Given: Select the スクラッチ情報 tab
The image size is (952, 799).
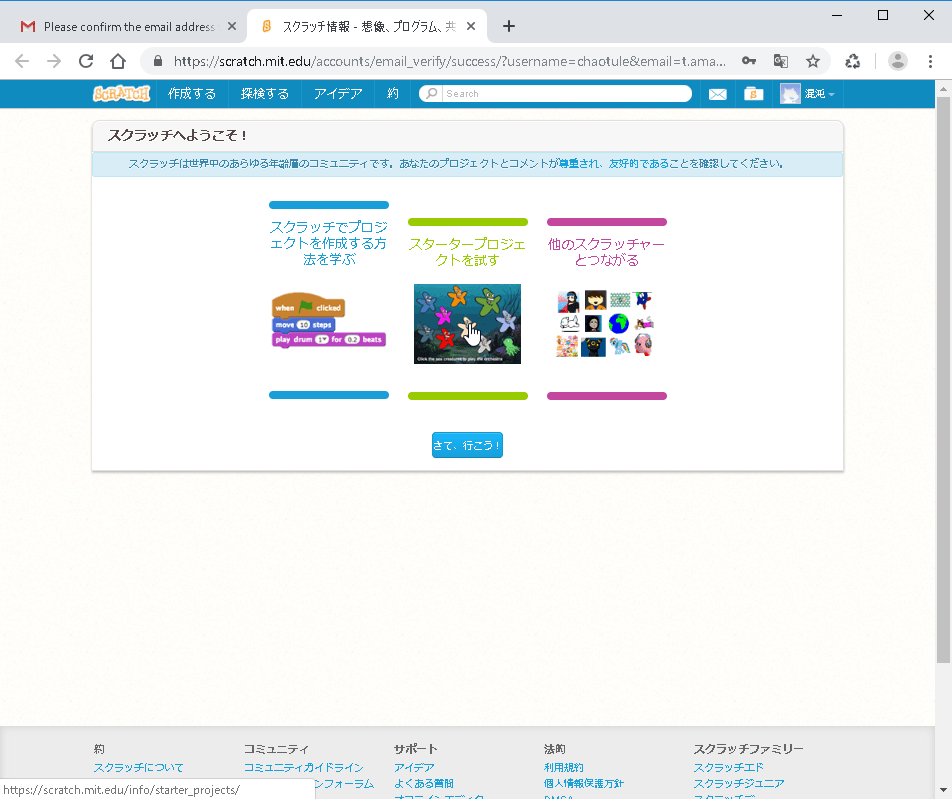Looking at the screenshot, I should click(x=367, y=26).
